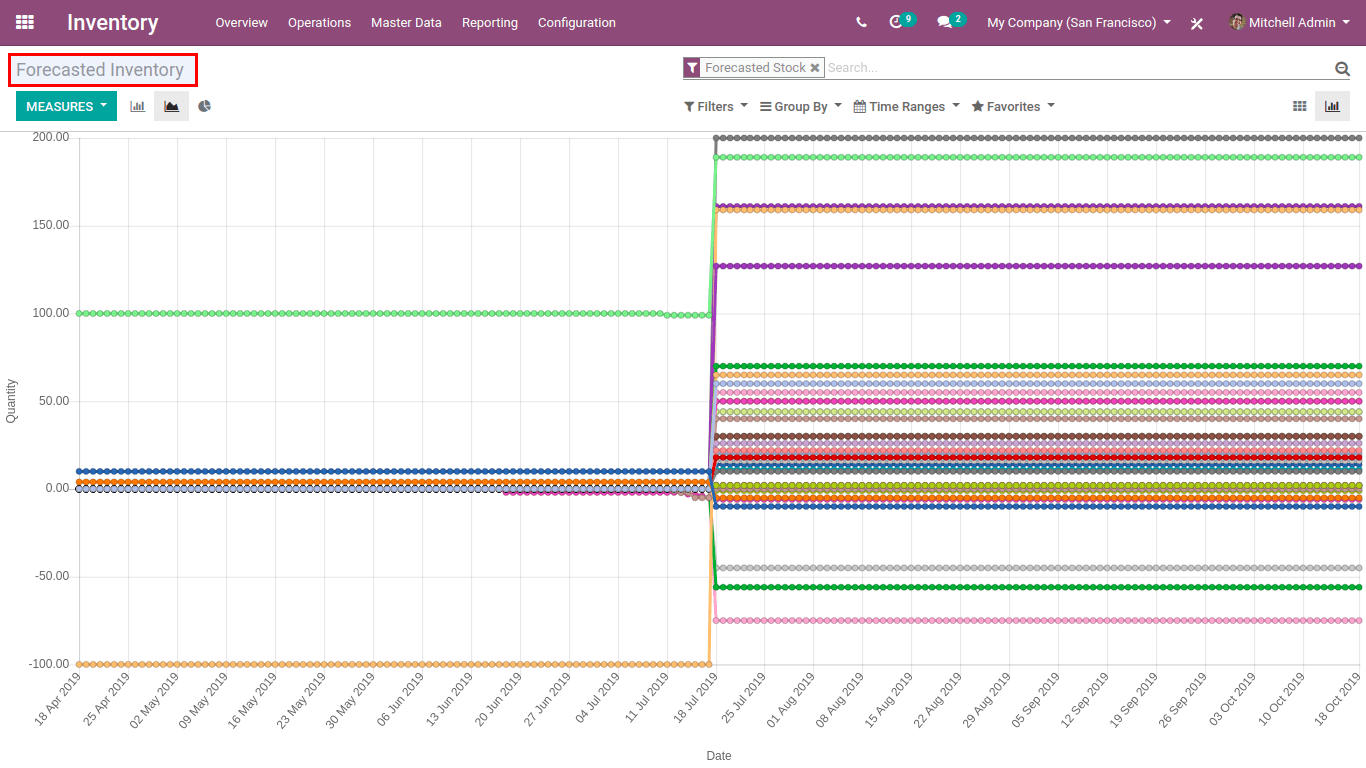Viewport: 1366px width, 768px height.
Task: Open the Master Data menu
Action: point(406,22)
